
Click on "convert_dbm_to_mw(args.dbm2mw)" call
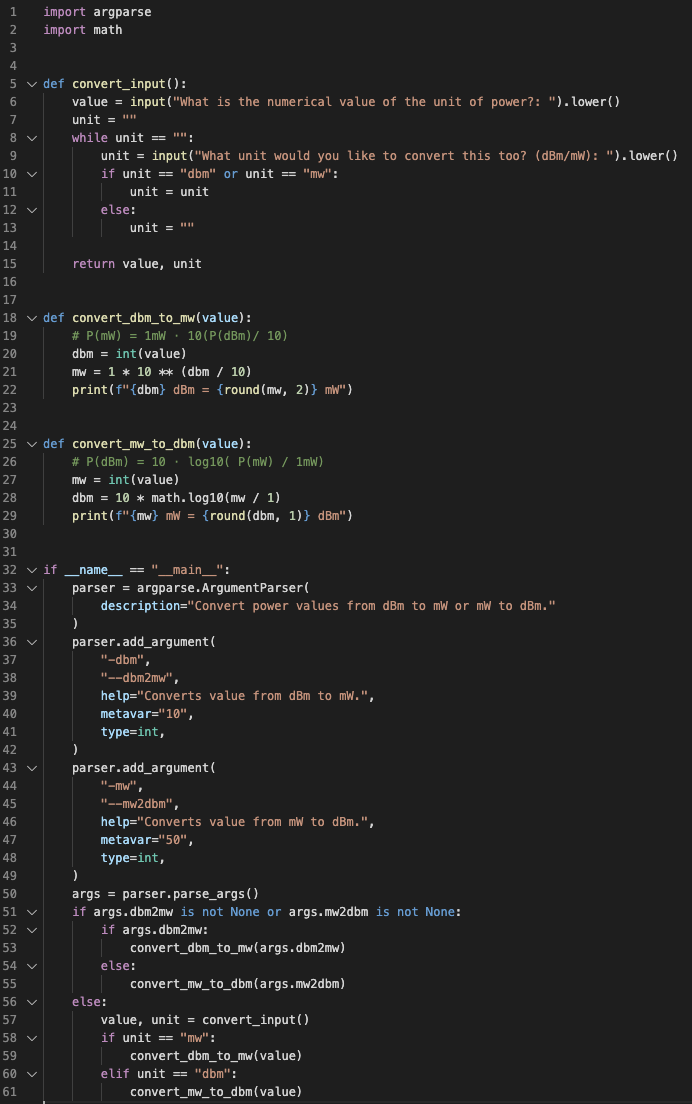pos(238,948)
